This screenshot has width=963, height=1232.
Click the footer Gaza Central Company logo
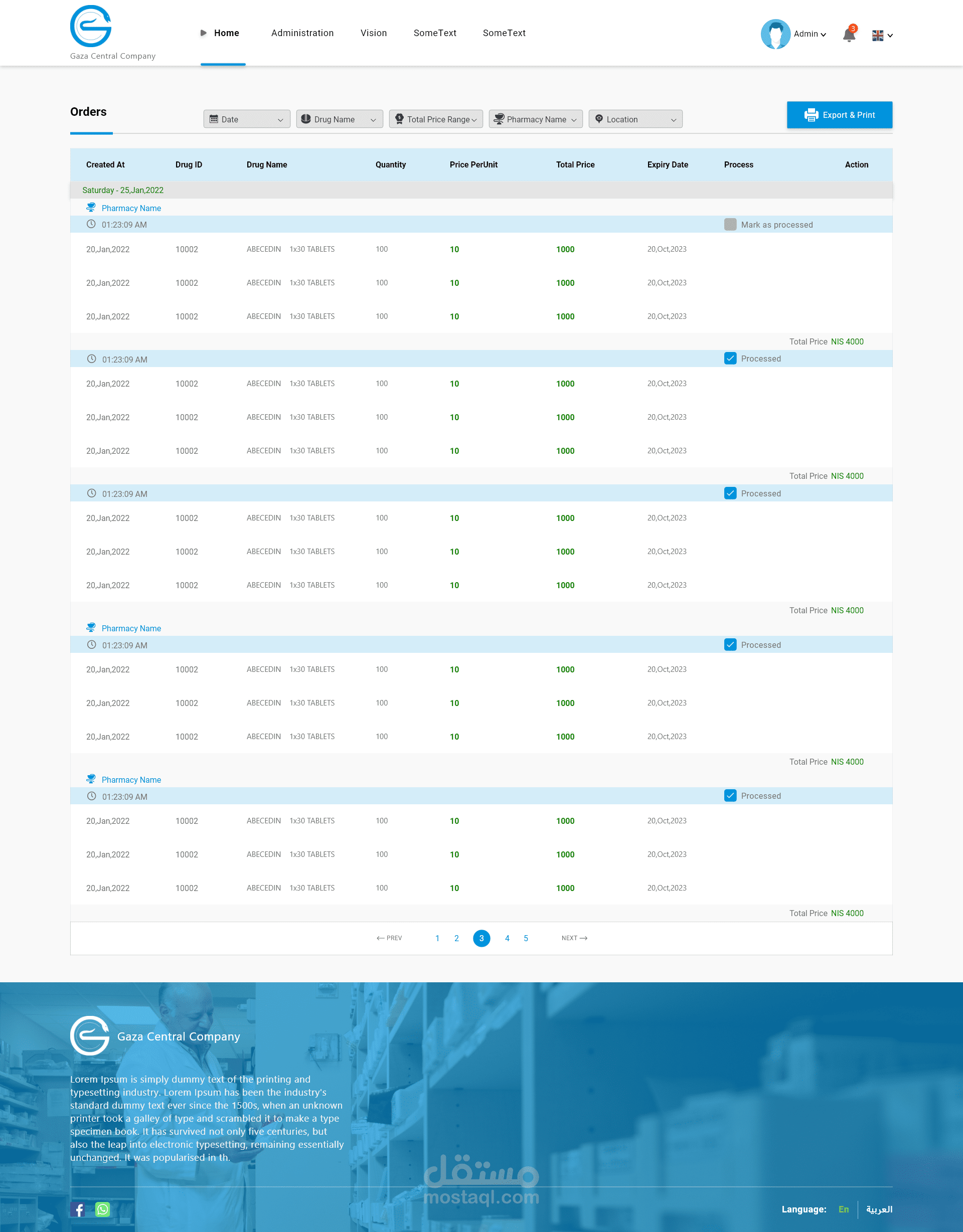90,1035
